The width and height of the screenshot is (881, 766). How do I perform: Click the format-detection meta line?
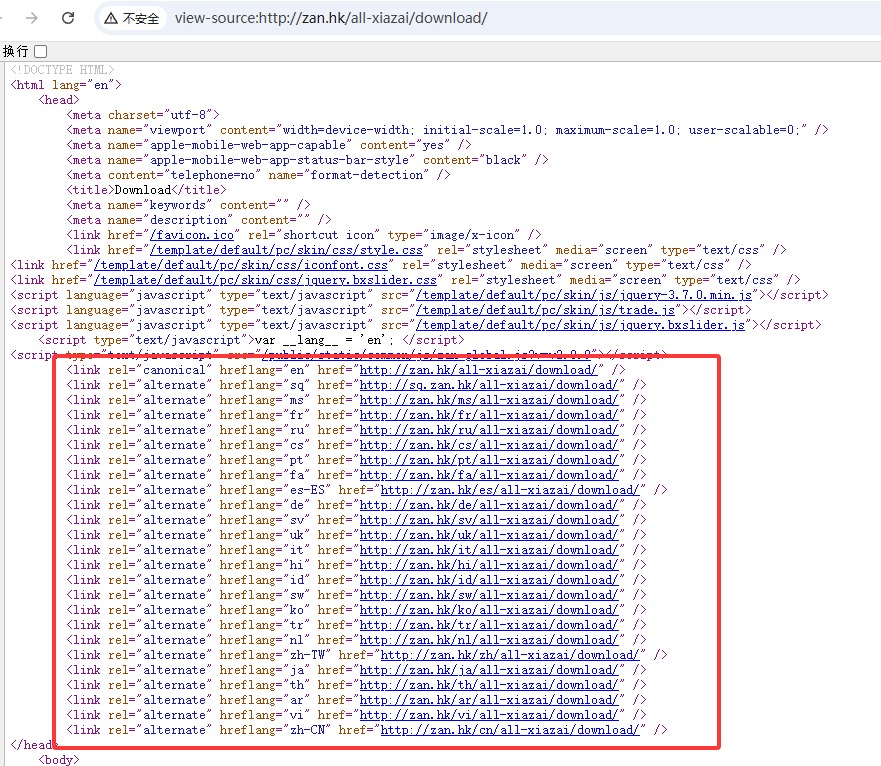258,175
